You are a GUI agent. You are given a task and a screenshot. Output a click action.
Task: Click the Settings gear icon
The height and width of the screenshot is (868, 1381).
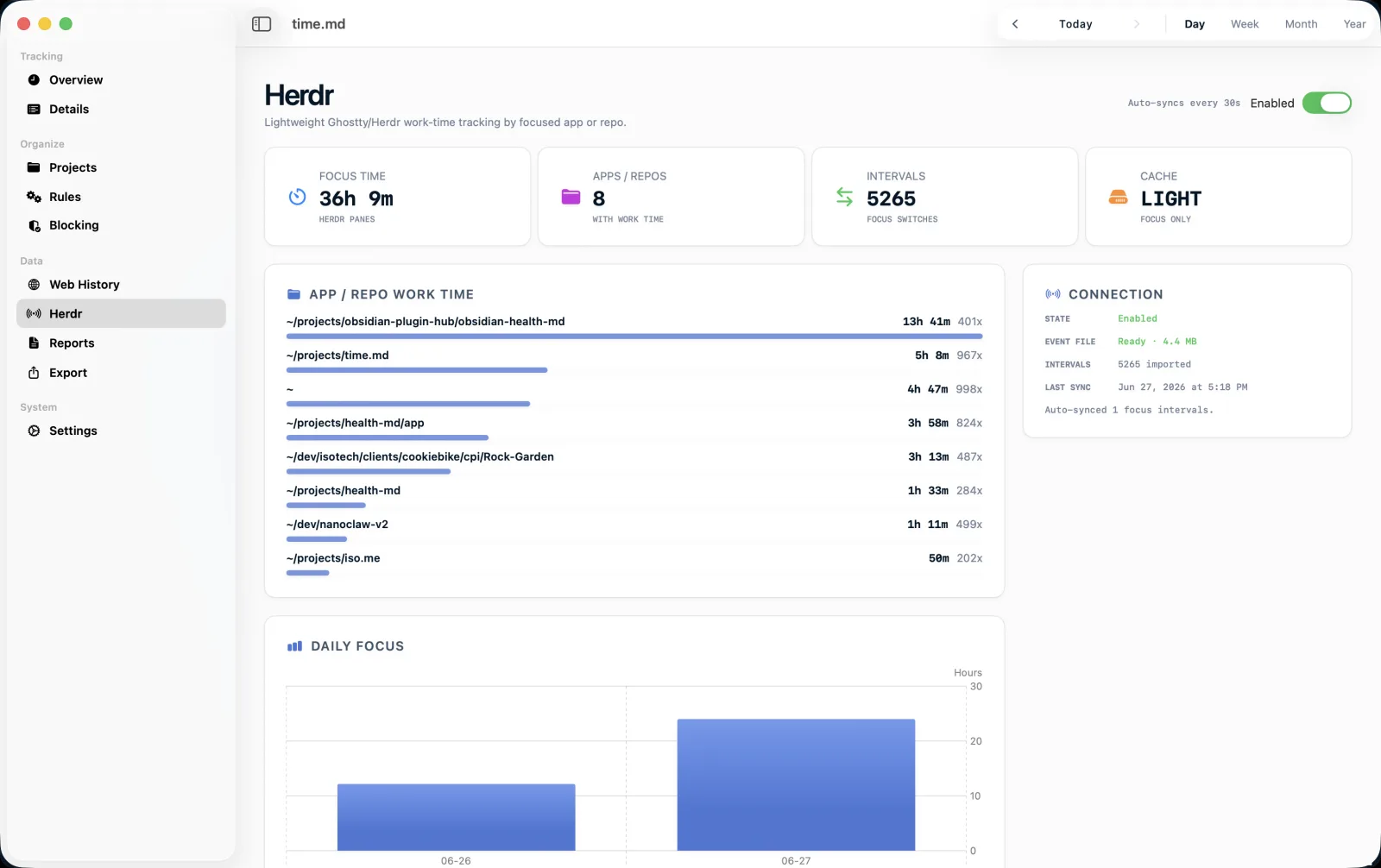click(x=34, y=431)
